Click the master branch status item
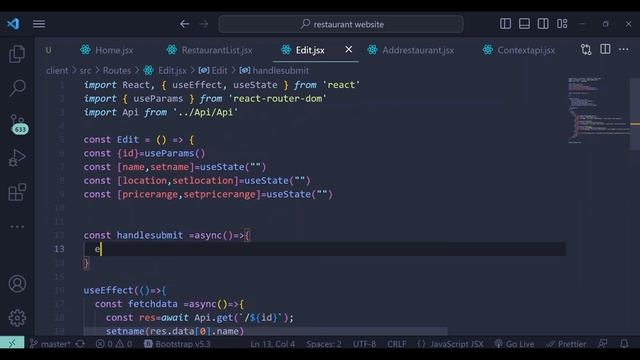The image size is (640, 360). click(50, 344)
